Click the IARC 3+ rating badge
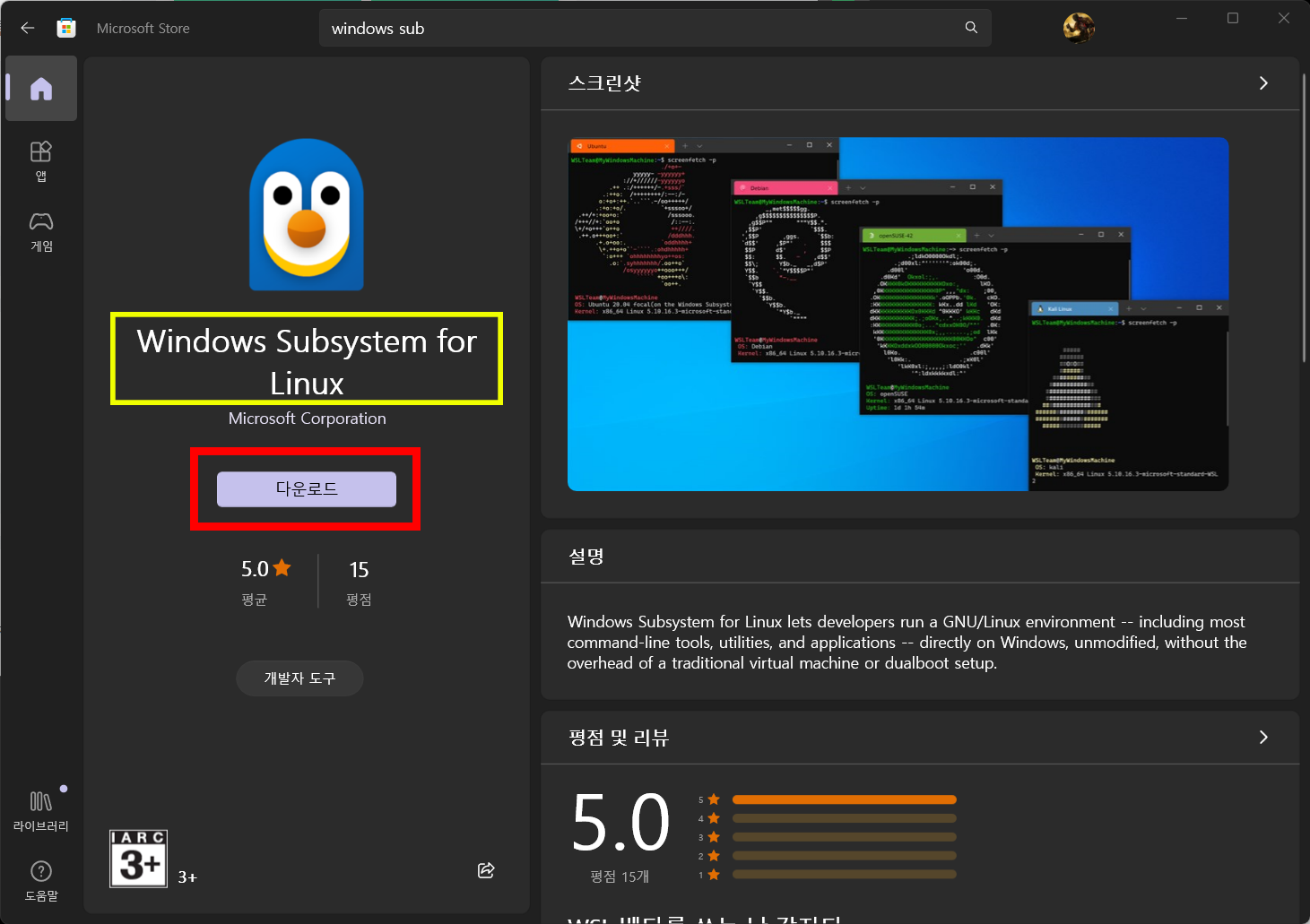 (138, 859)
